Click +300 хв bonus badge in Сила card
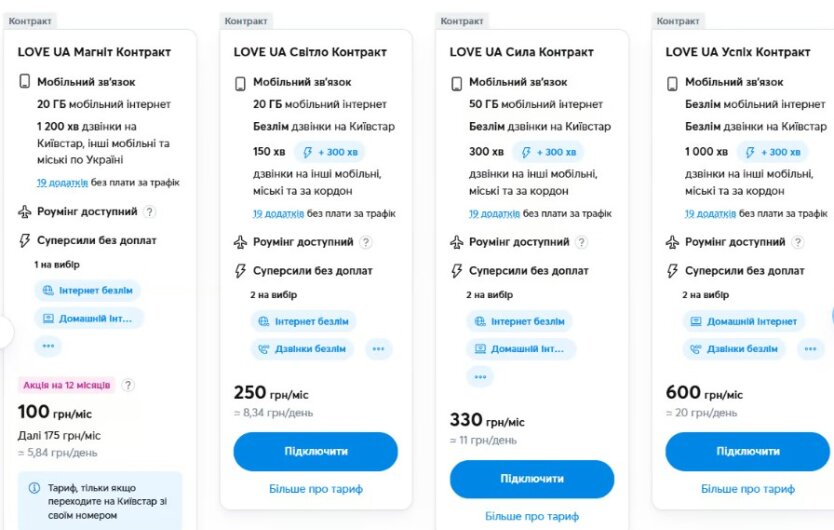Image resolution: width=834 pixels, height=530 pixels. pyautogui.click(x=548, y=152)
